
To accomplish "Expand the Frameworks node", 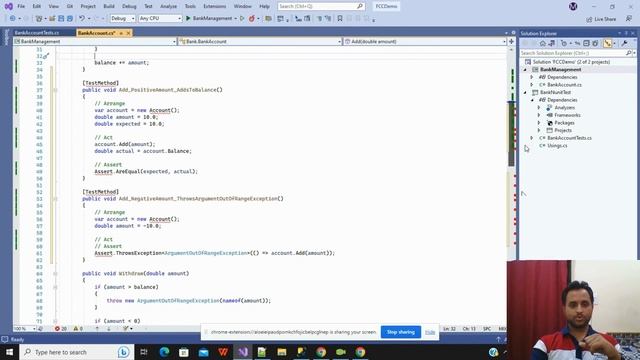I will point(539,115).
